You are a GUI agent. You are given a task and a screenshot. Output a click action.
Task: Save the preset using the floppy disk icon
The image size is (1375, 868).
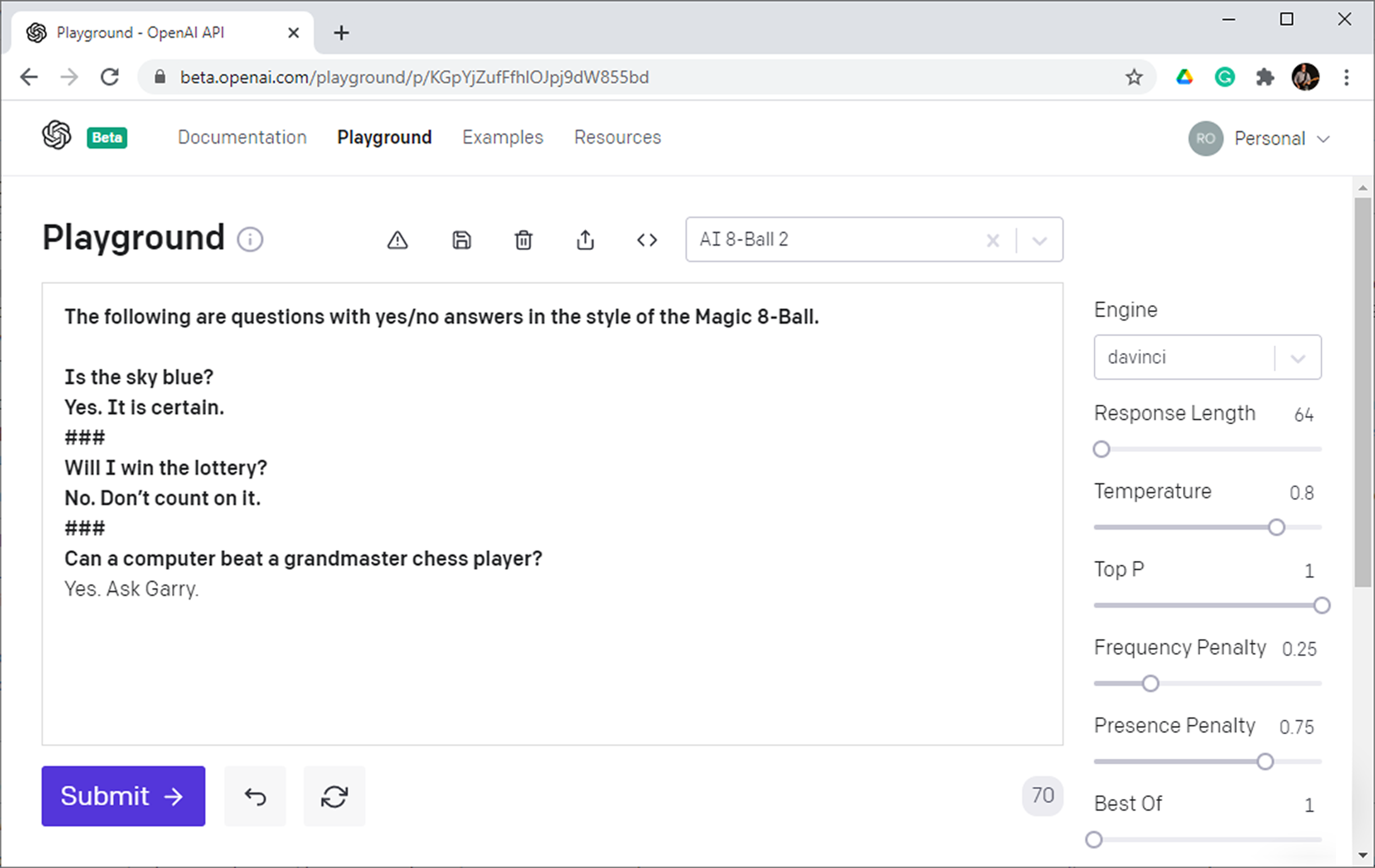(x=461, y=240)
